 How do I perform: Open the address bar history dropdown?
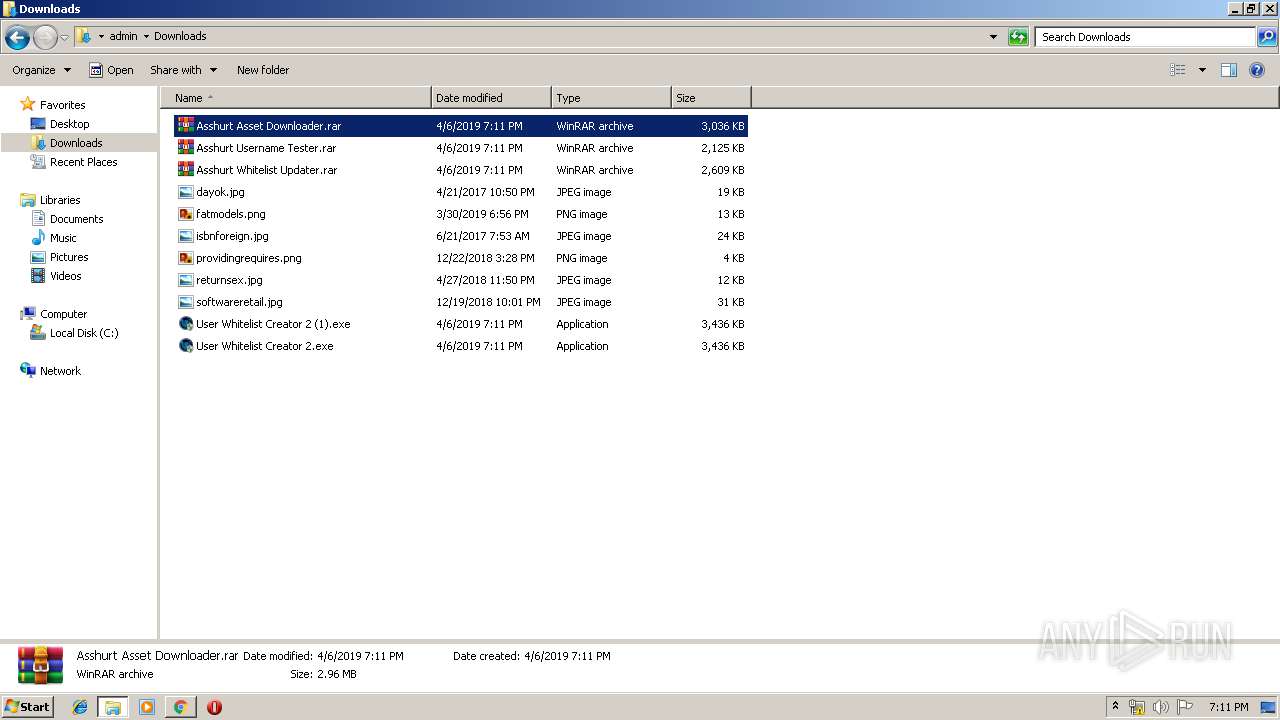click(993, 37)
